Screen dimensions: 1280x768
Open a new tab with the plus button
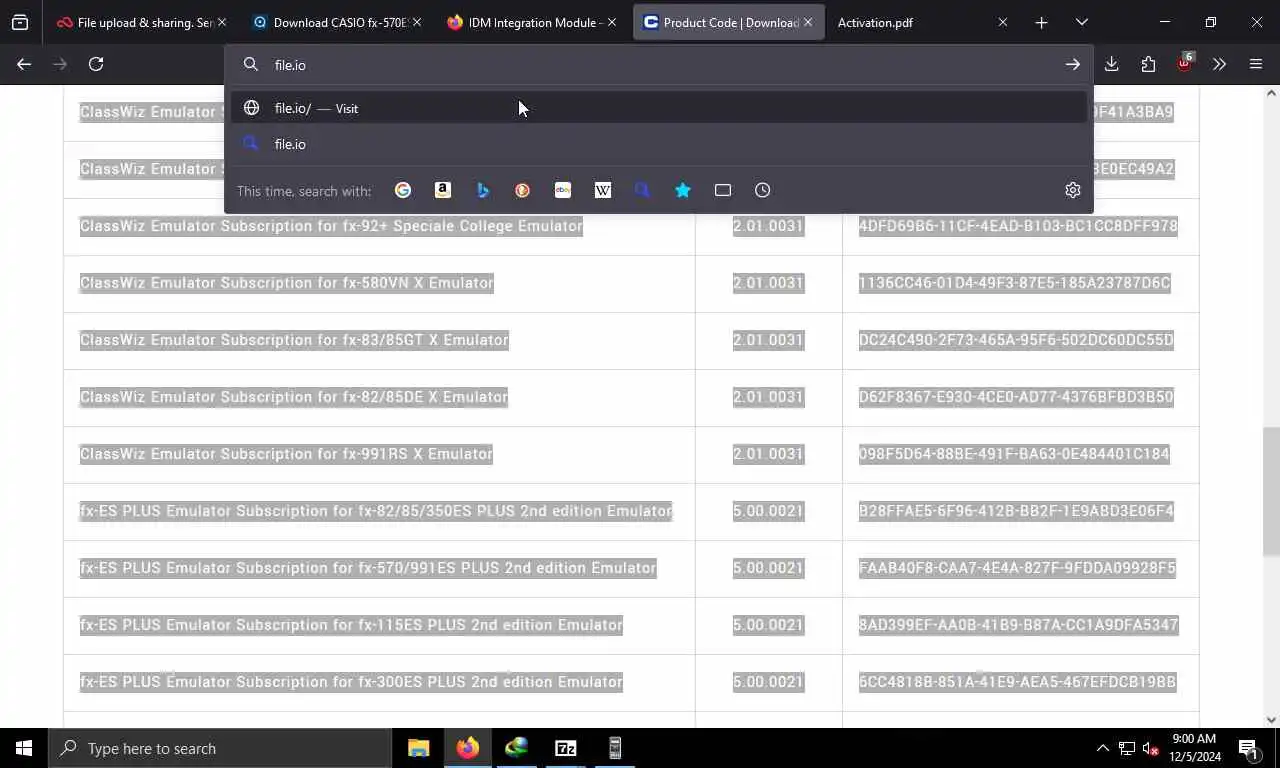1041,22
